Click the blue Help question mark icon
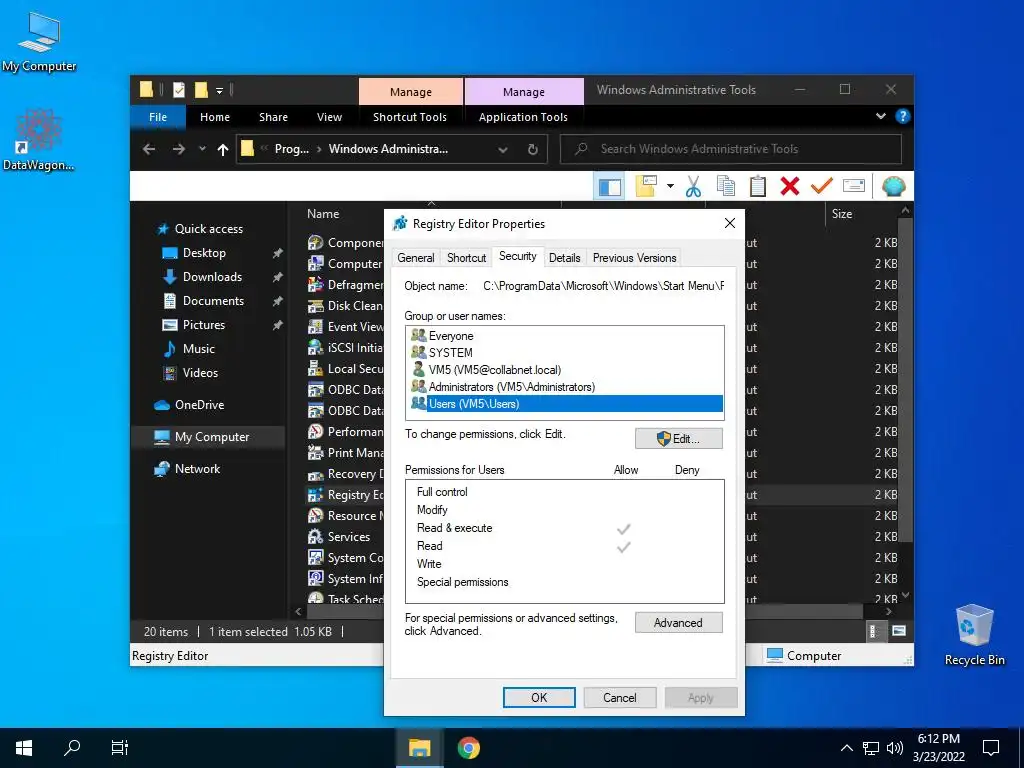Image resolution: width=1024 pixels, height=768 pixels. [x=903, y=116]
